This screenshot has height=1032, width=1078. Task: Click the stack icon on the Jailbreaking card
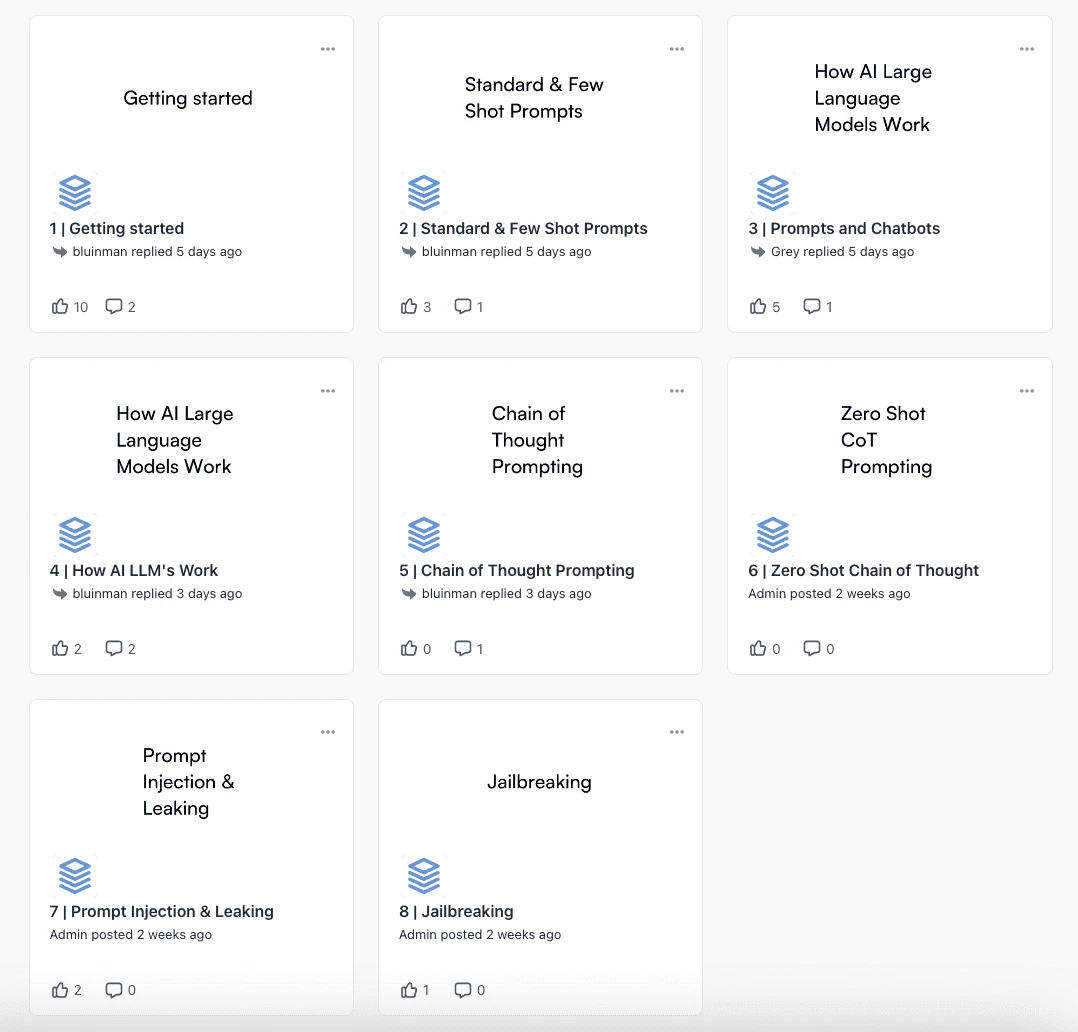(x=424, y=876)
